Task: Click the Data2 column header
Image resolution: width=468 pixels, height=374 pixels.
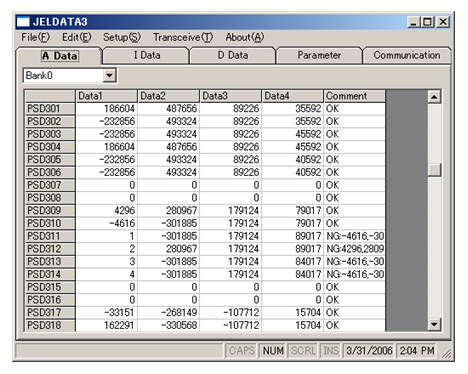Action: click(169, 96)
